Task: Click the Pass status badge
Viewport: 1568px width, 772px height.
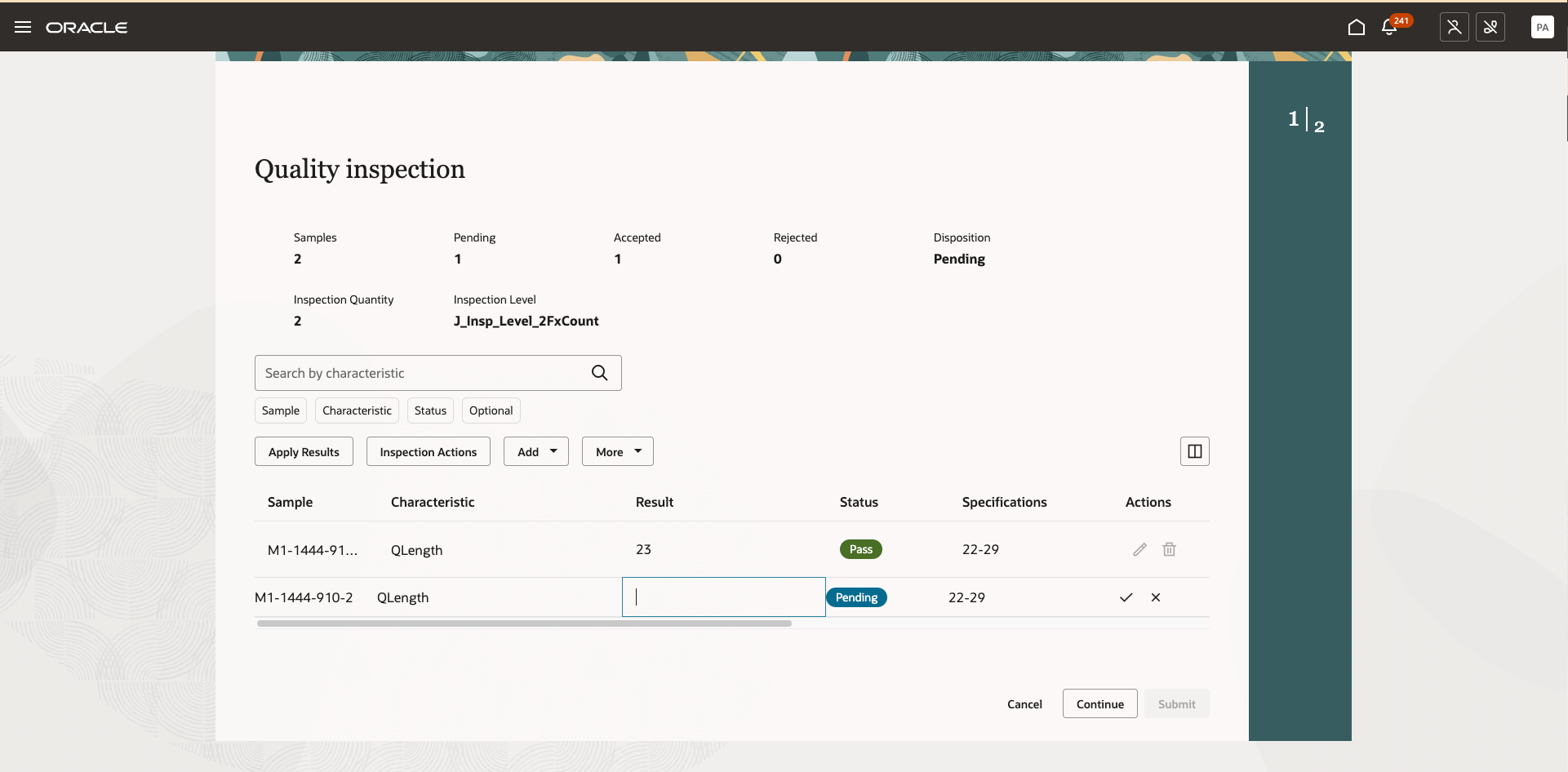Action: (x=861, y=549)
